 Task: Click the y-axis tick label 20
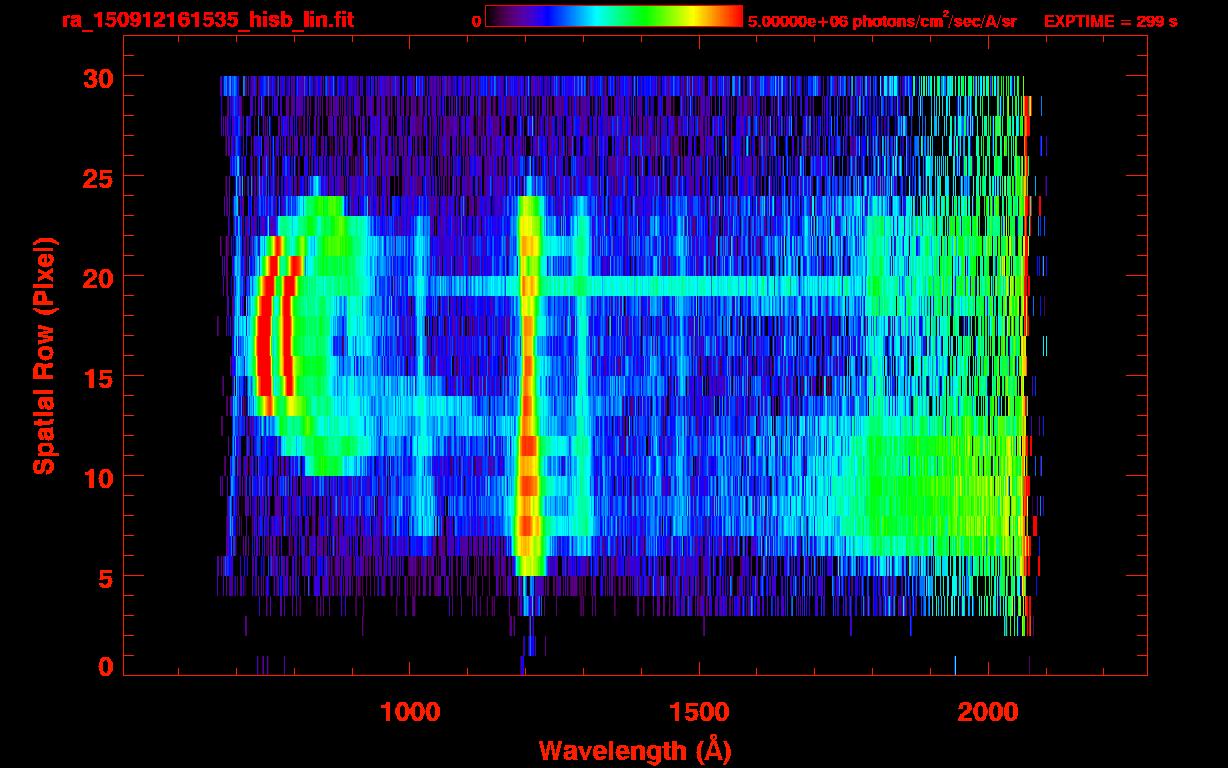[x=99, y=276]
